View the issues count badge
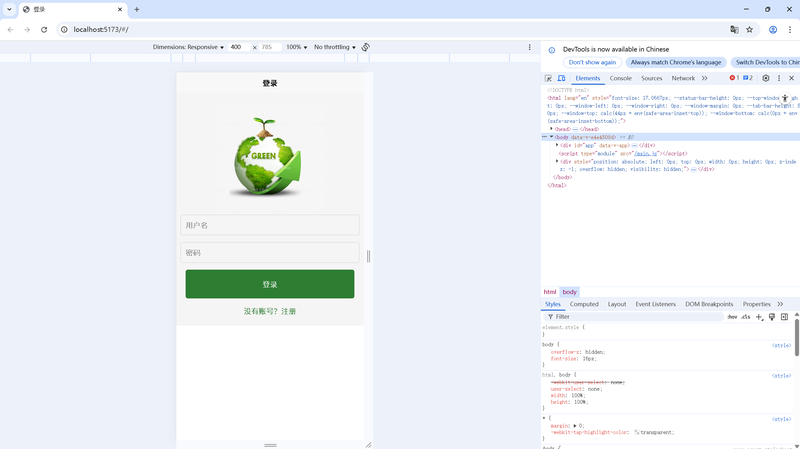The image size is (800, 449). pos(747,78)
